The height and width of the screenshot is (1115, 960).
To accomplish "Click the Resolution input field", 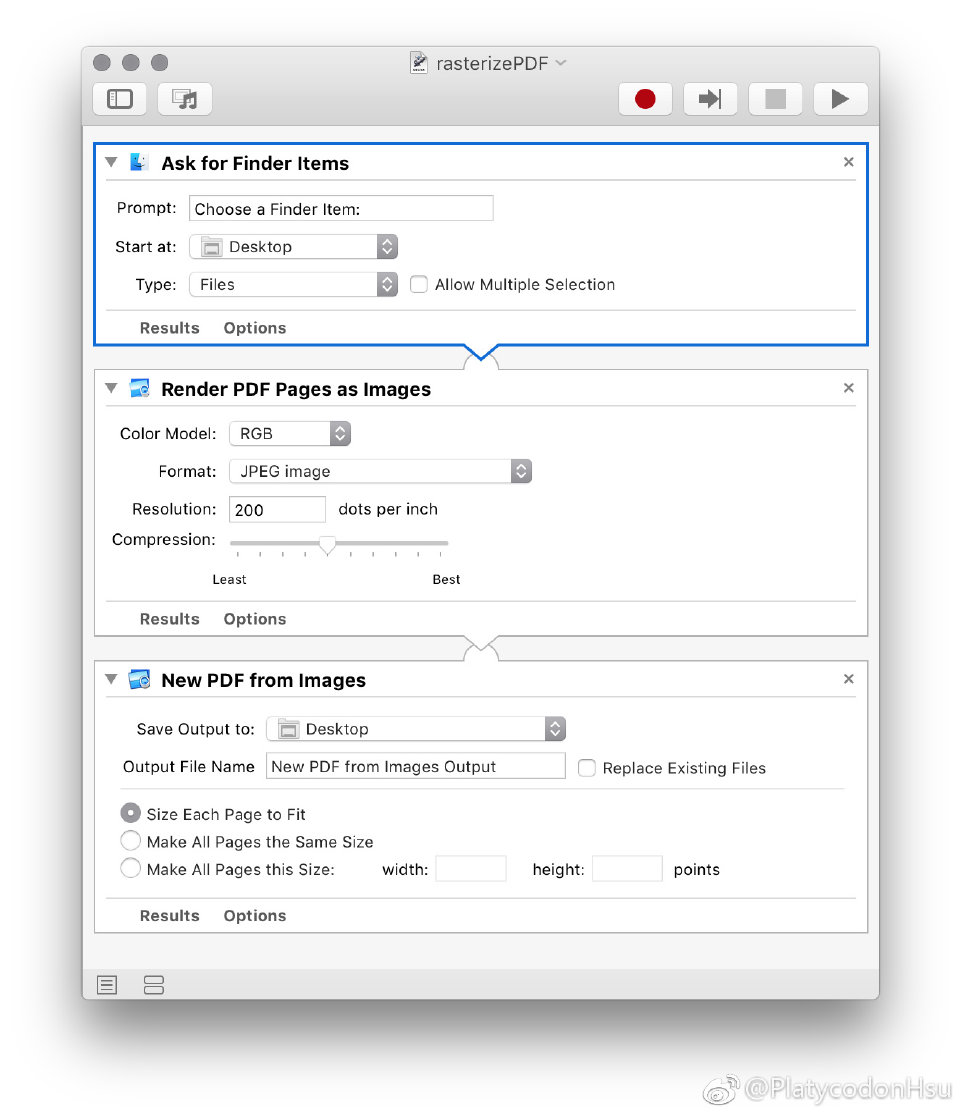I will coord(277,509).
